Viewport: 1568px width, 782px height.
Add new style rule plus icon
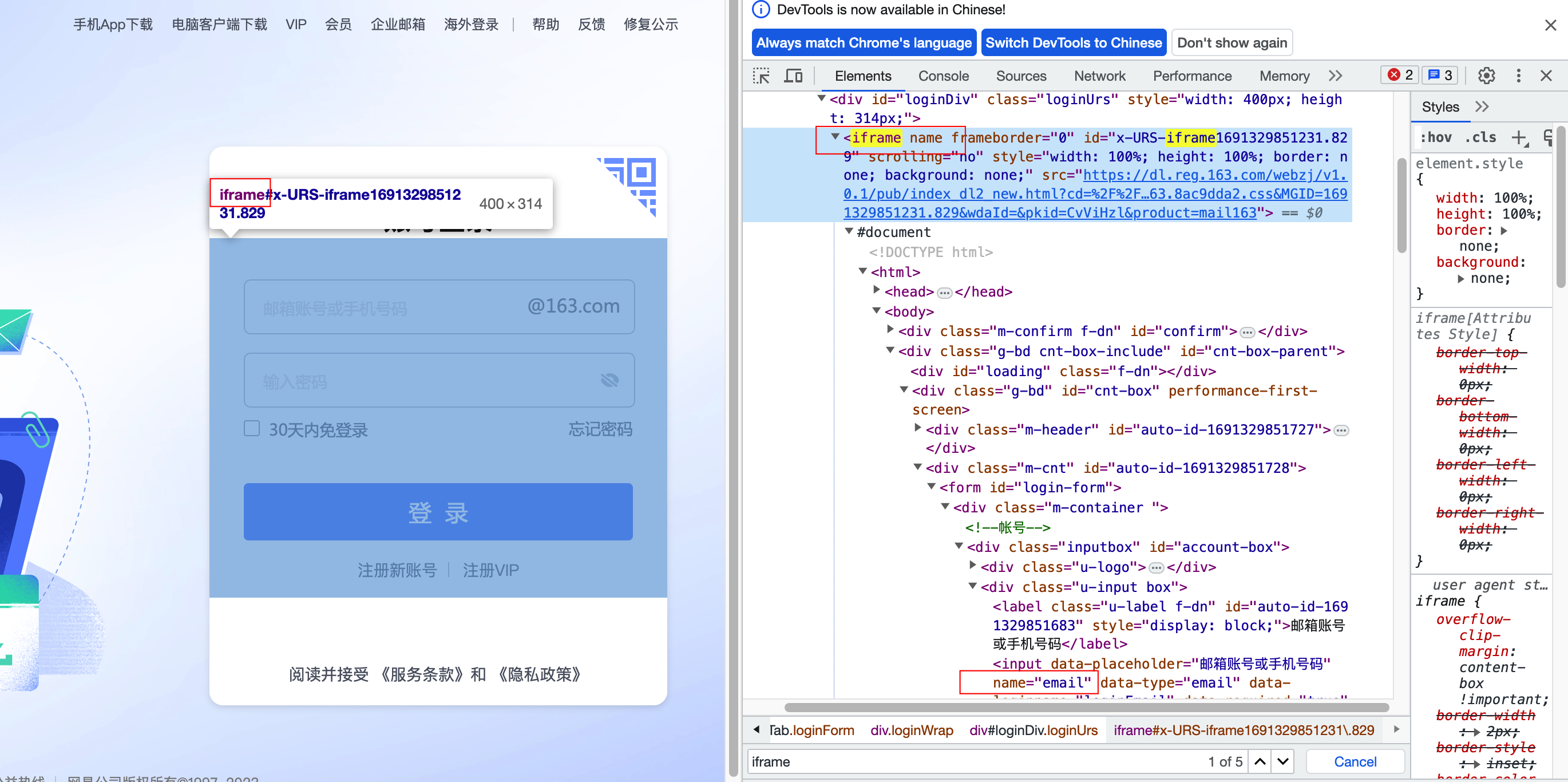(1519, 137)
